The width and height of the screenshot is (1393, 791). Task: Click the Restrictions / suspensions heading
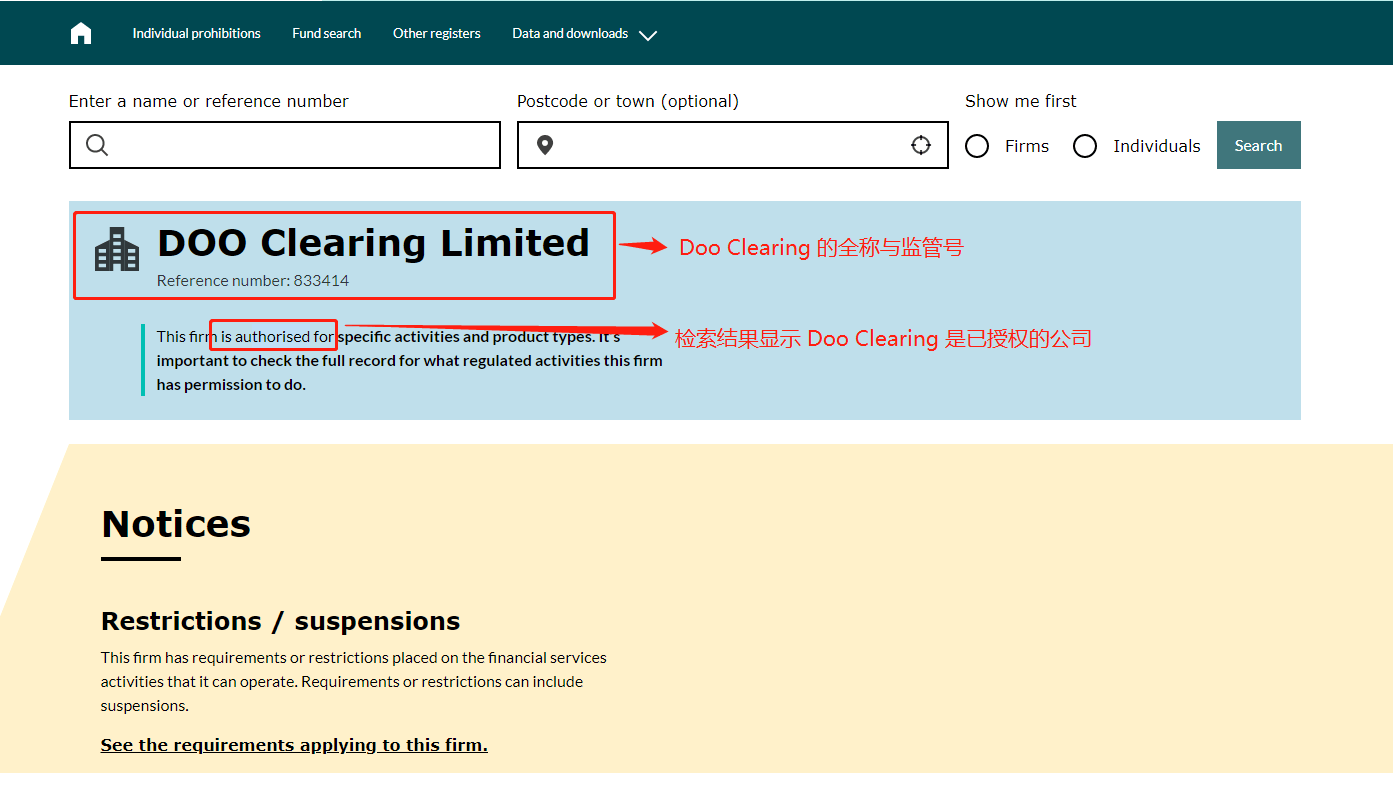point(280,621)
